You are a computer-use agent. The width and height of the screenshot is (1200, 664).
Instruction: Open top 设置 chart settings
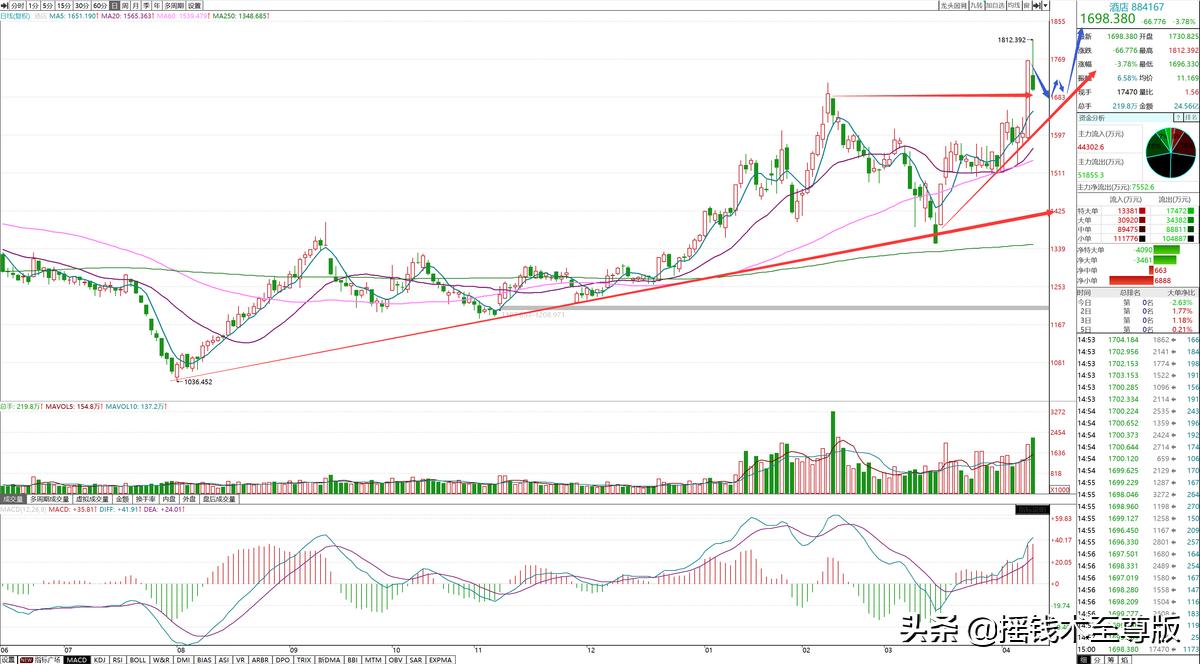click(x=194, y=5)
